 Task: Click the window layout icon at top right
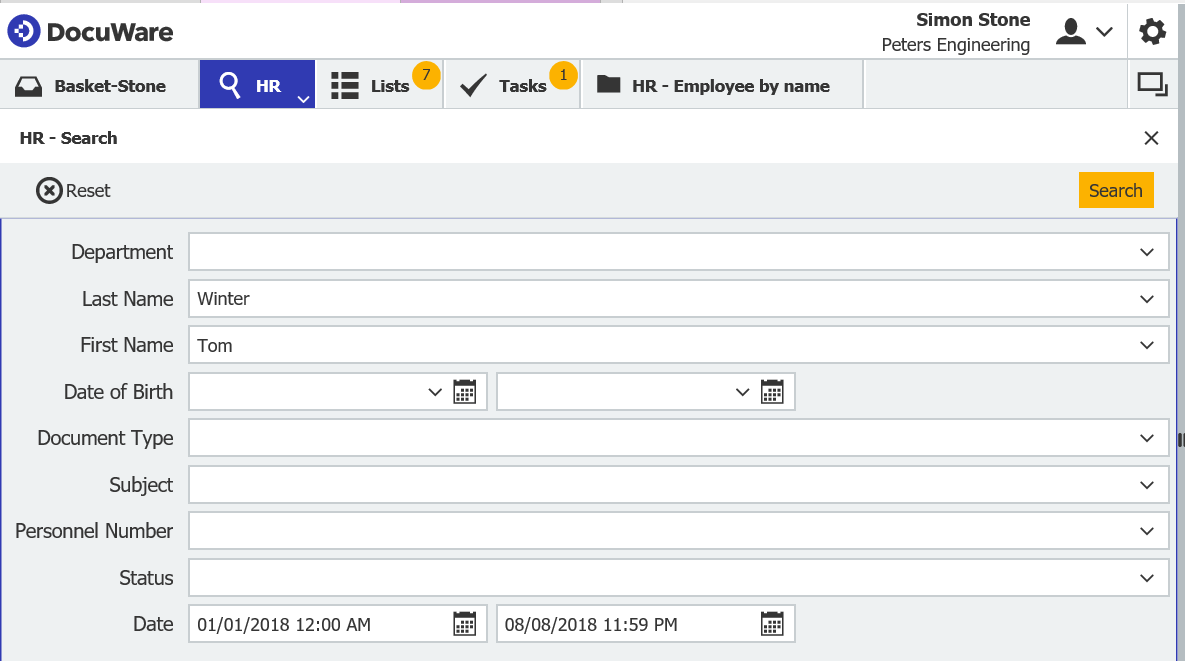pos(1152,84)
